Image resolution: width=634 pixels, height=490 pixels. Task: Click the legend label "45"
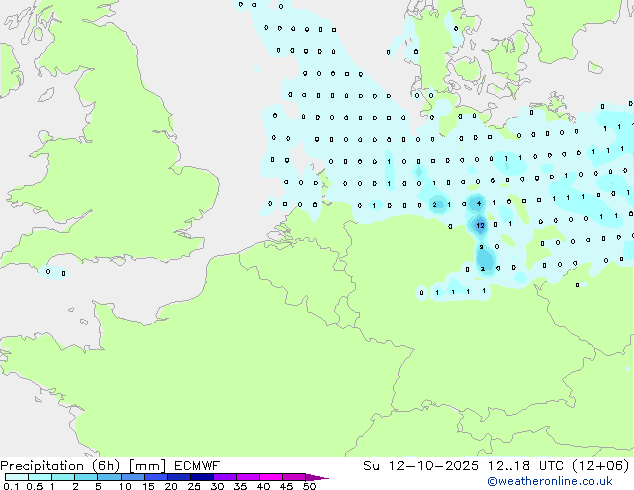pyautogui.click(x=286, y=486)
